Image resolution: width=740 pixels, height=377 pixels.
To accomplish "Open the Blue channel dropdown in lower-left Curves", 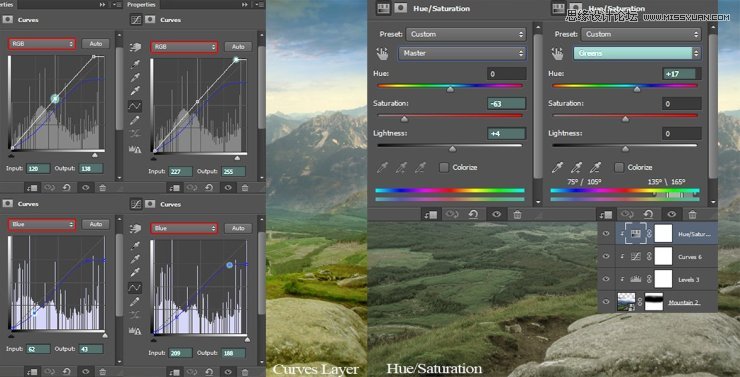I will click(42, 225).
